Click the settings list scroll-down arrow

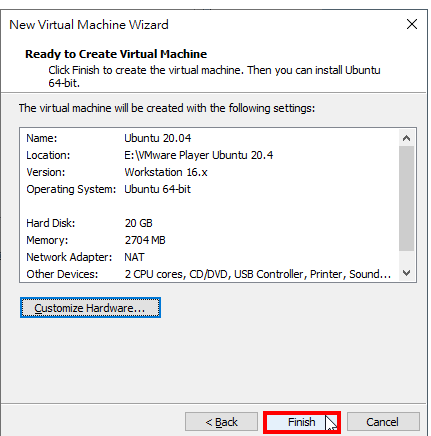(406, 273)
